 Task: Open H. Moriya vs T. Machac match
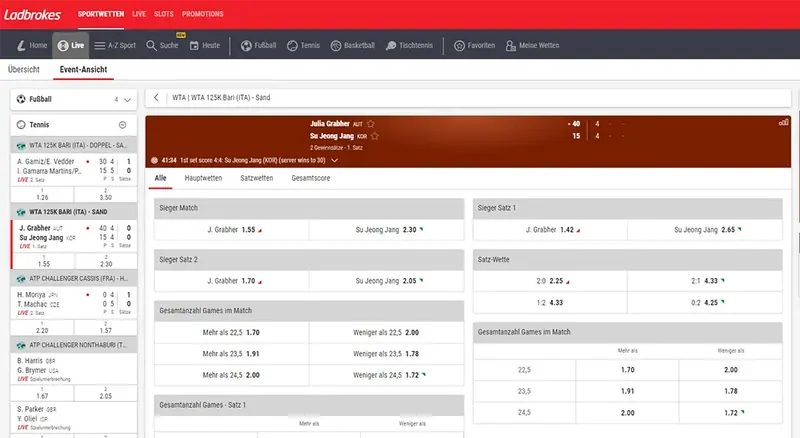click(73, 303)
